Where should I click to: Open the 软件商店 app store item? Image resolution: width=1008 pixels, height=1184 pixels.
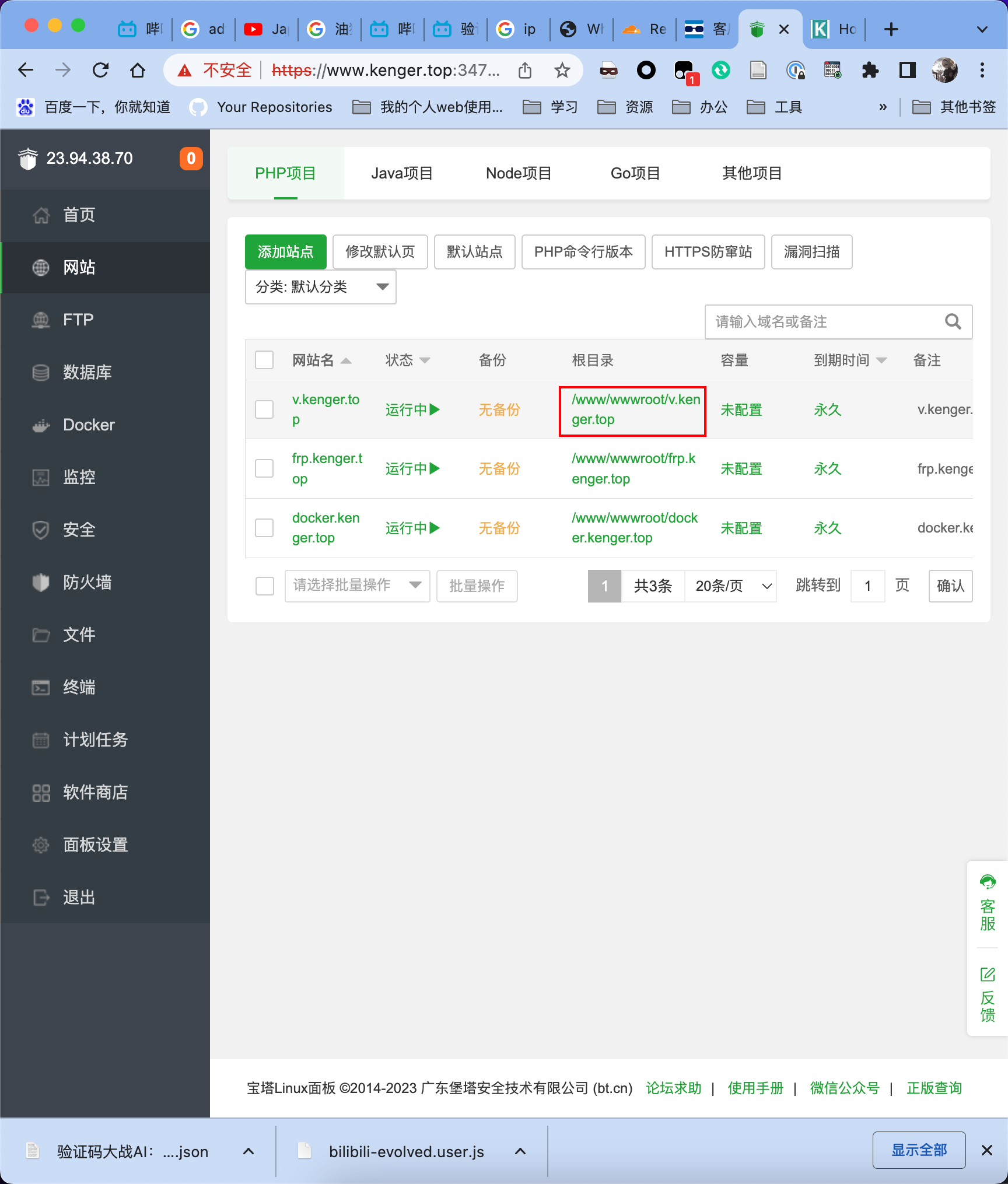pos(105,793)
